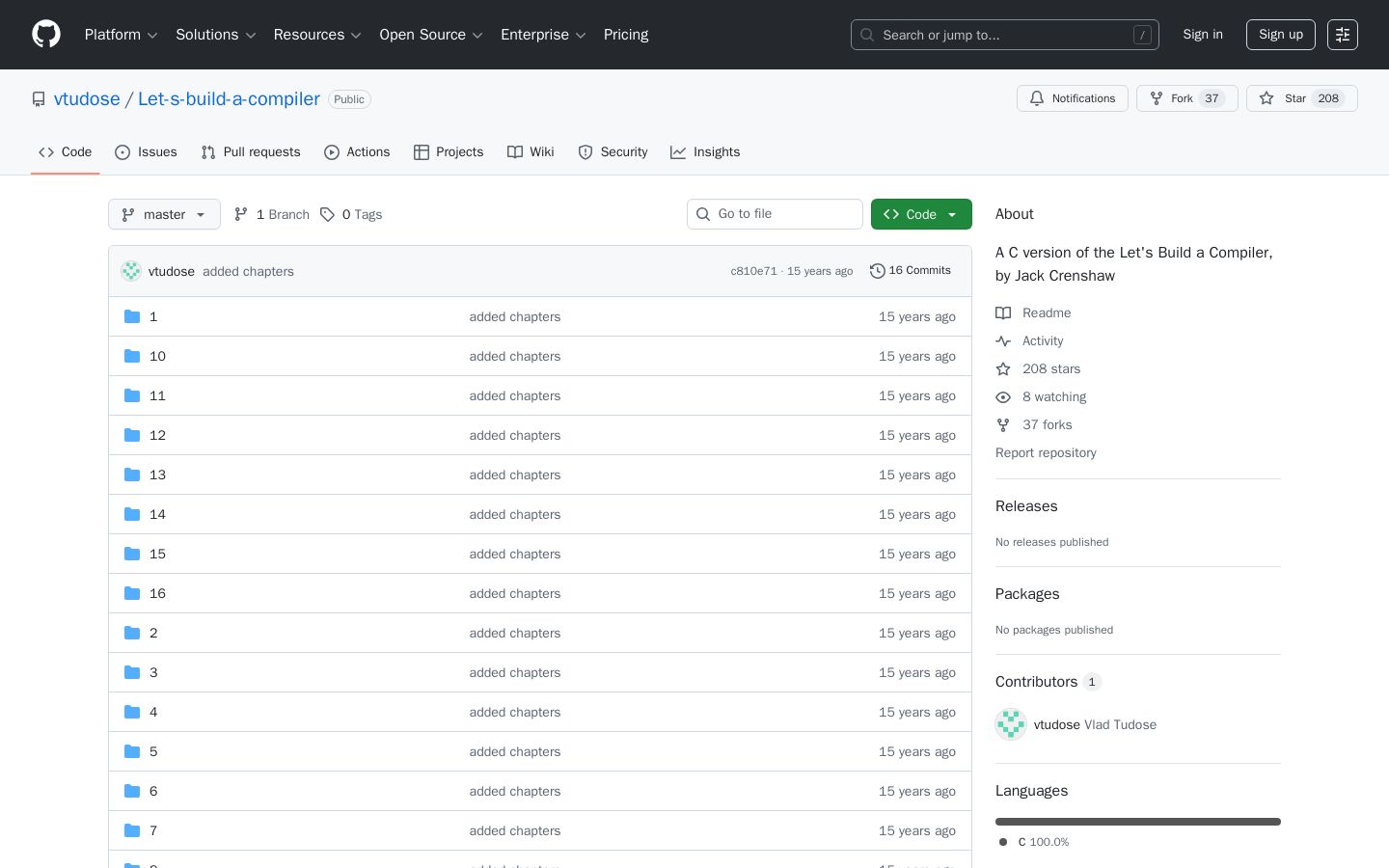Expand the Platform menu

pos(122,35)
